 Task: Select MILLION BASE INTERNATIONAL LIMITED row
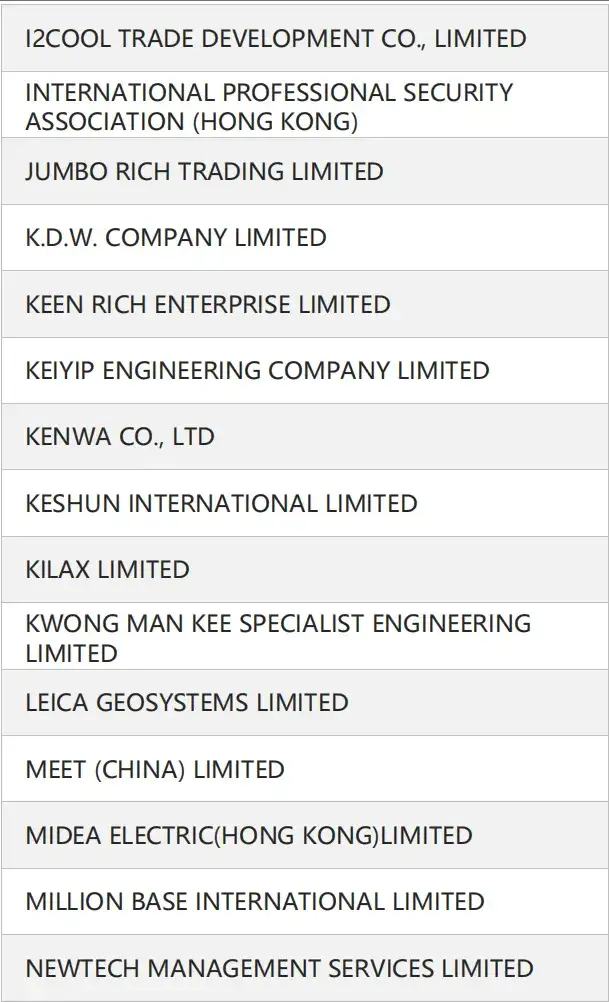[x=305, y=902]
